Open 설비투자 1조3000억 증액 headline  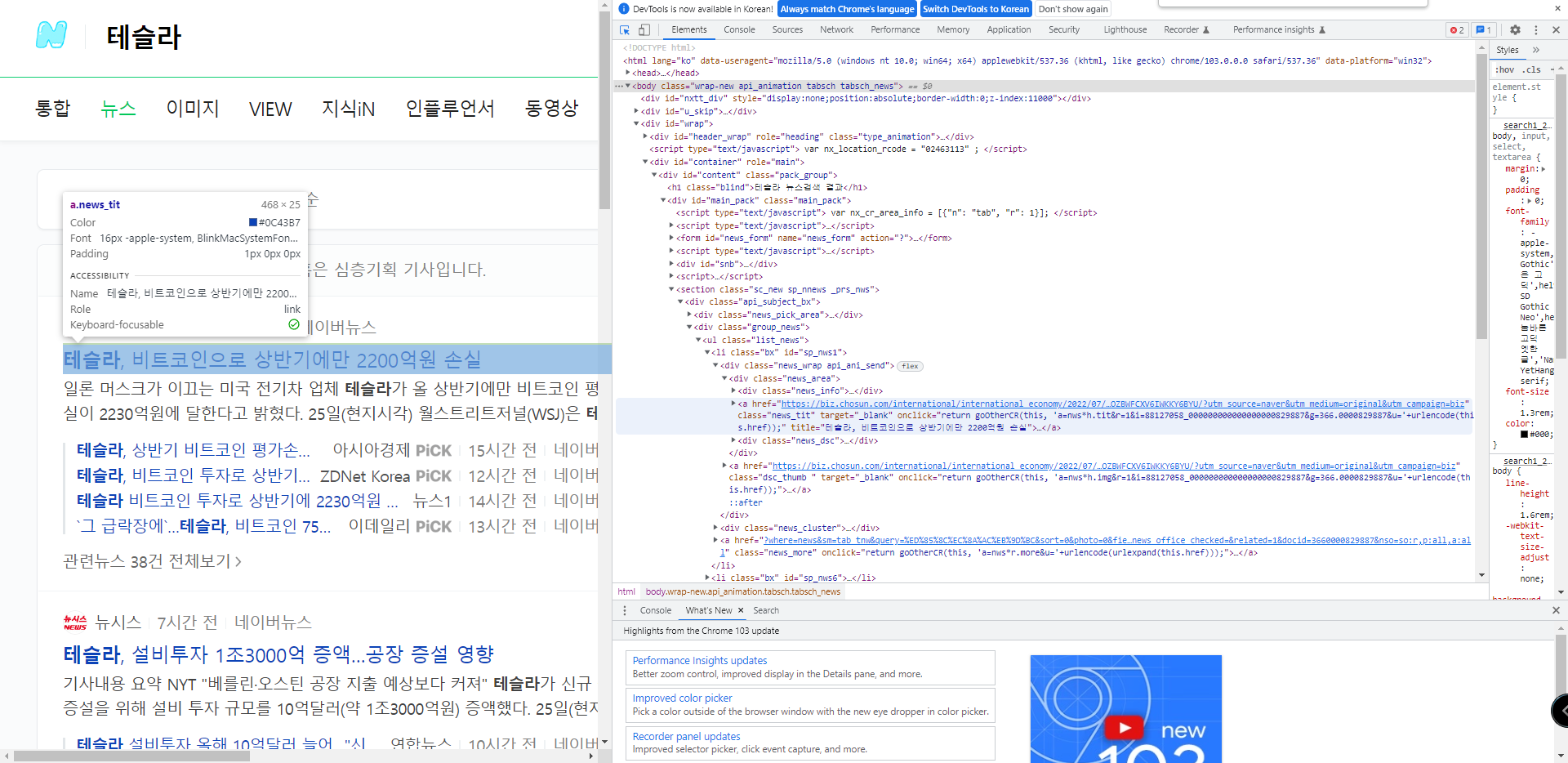coord(278,654)
